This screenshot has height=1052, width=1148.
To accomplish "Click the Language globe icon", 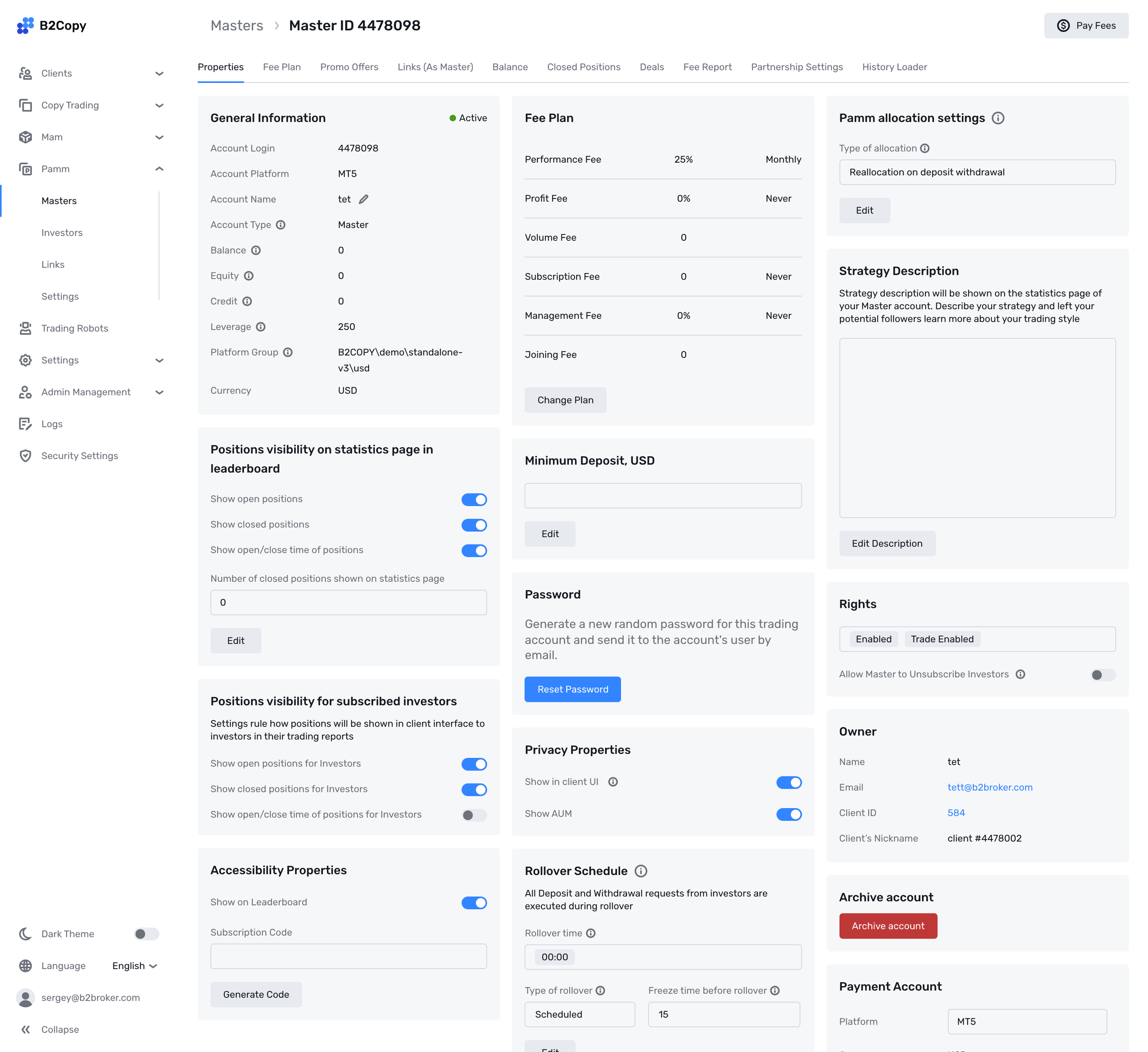I will pos(25,966).
